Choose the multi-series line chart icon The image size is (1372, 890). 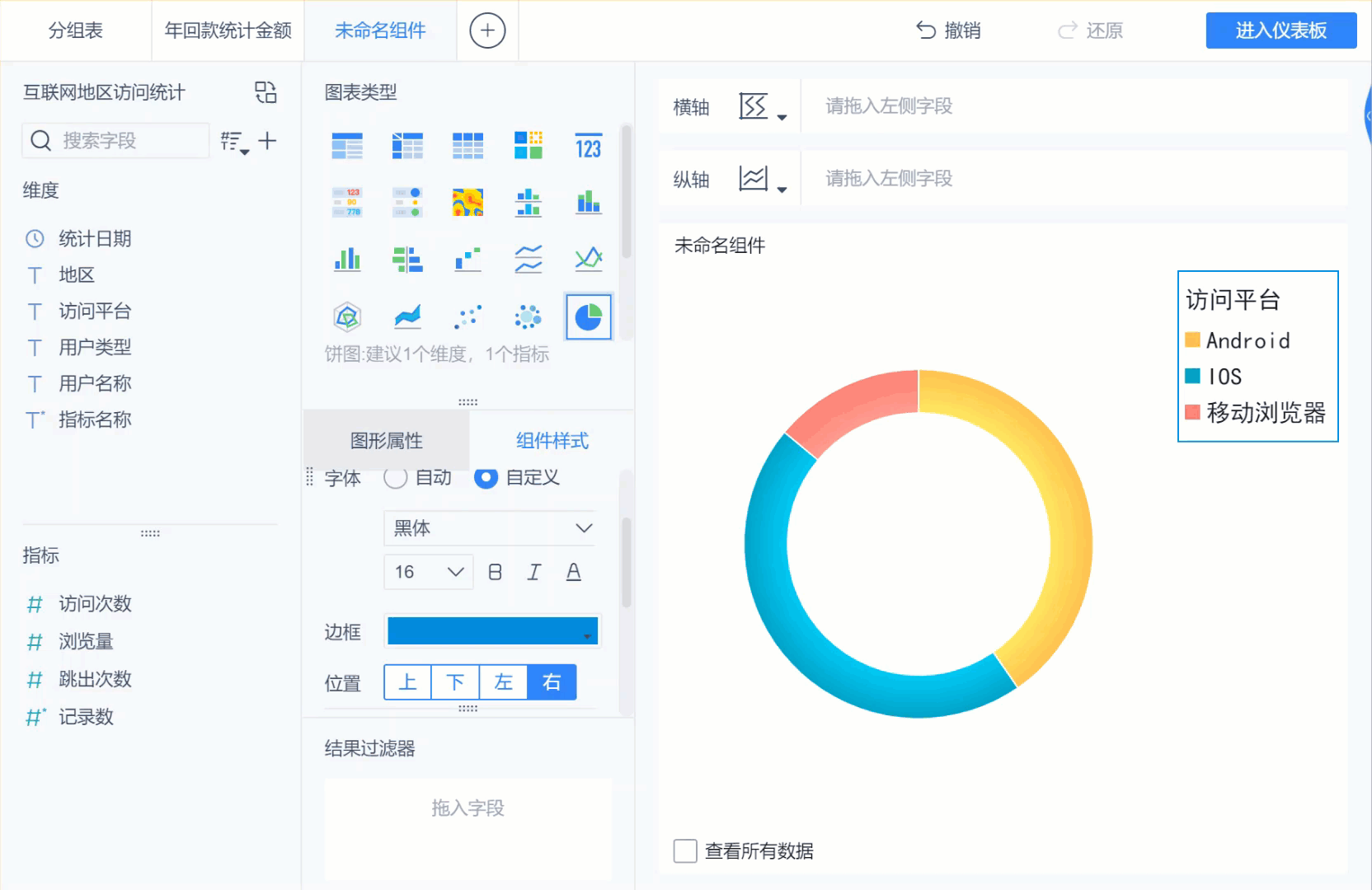click(589, 259)
